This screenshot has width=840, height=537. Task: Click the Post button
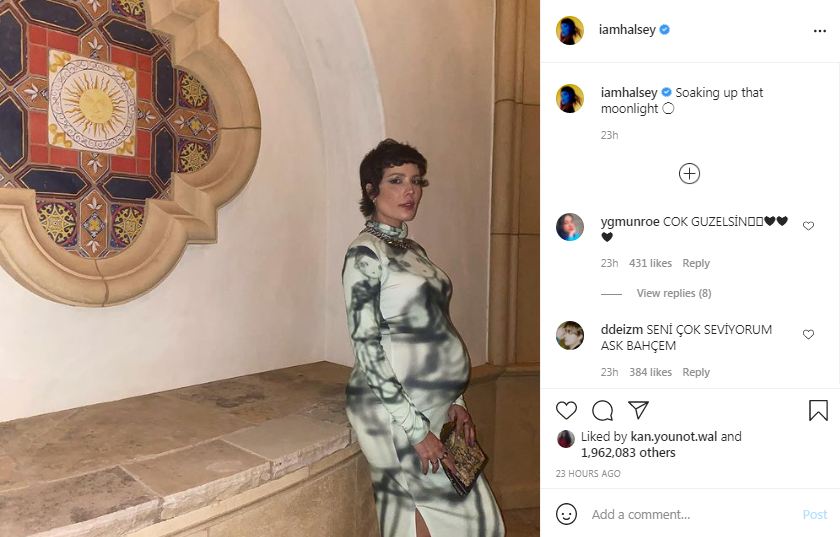tap(815, 514)
